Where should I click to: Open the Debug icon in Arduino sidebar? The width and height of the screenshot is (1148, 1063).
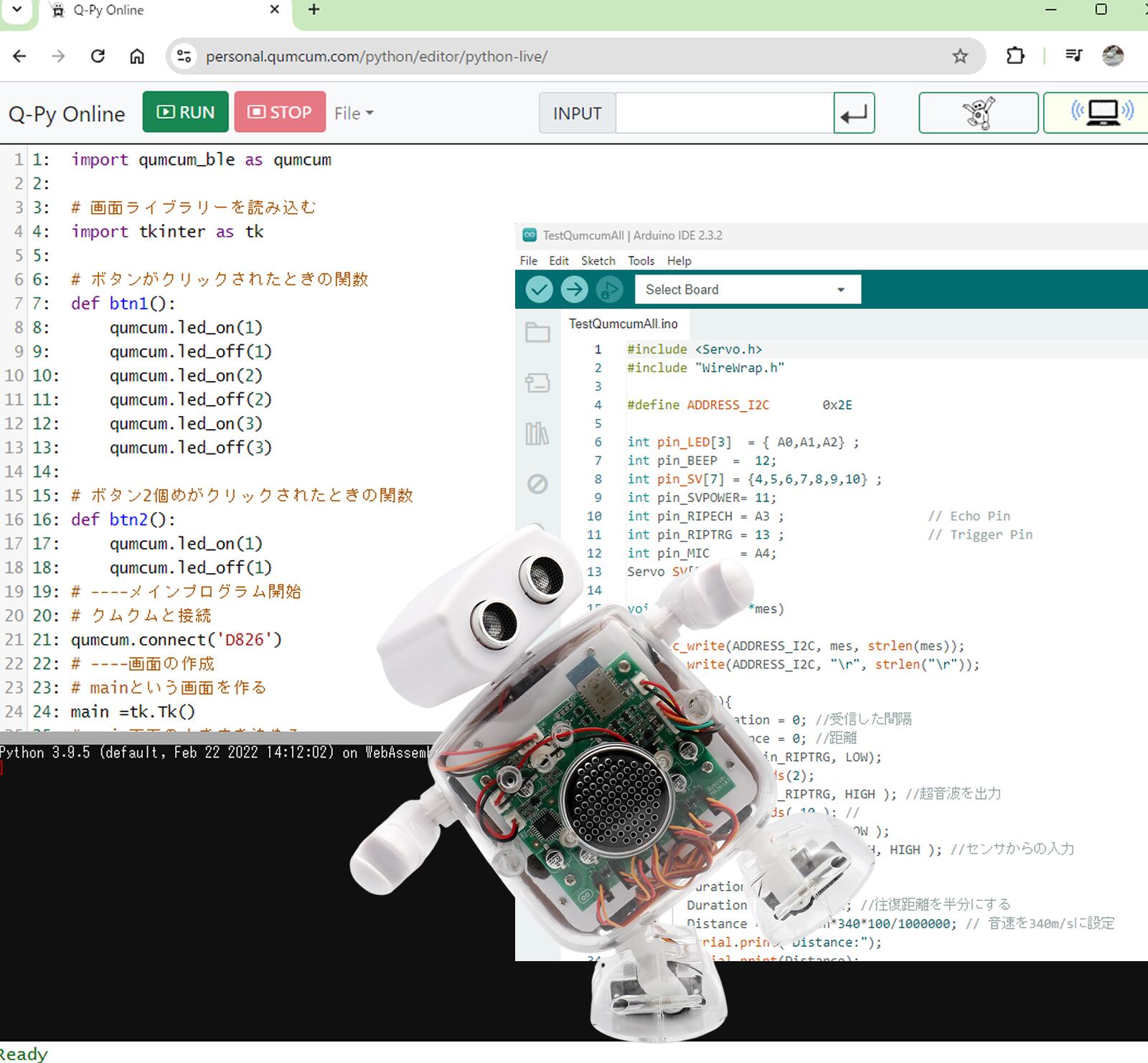point(537,484)
